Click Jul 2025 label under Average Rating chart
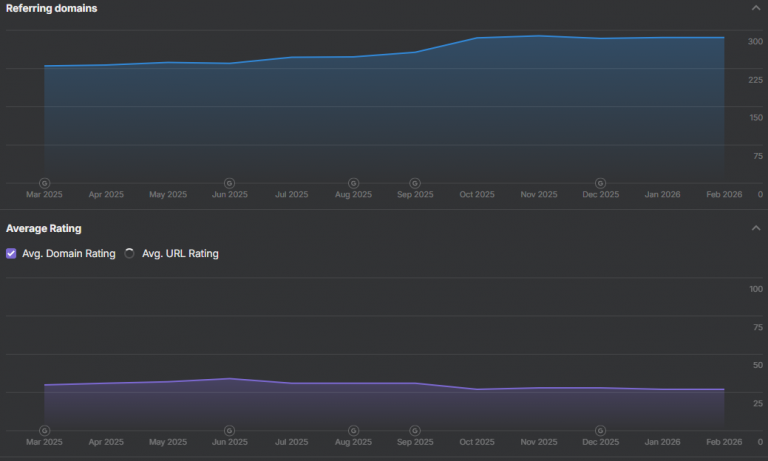 (291, 442)
